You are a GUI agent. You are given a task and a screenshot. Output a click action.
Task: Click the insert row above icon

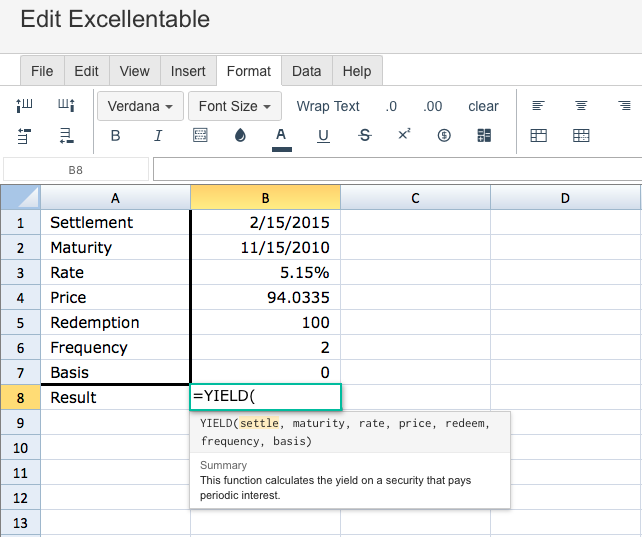click(x=24, y=136)
